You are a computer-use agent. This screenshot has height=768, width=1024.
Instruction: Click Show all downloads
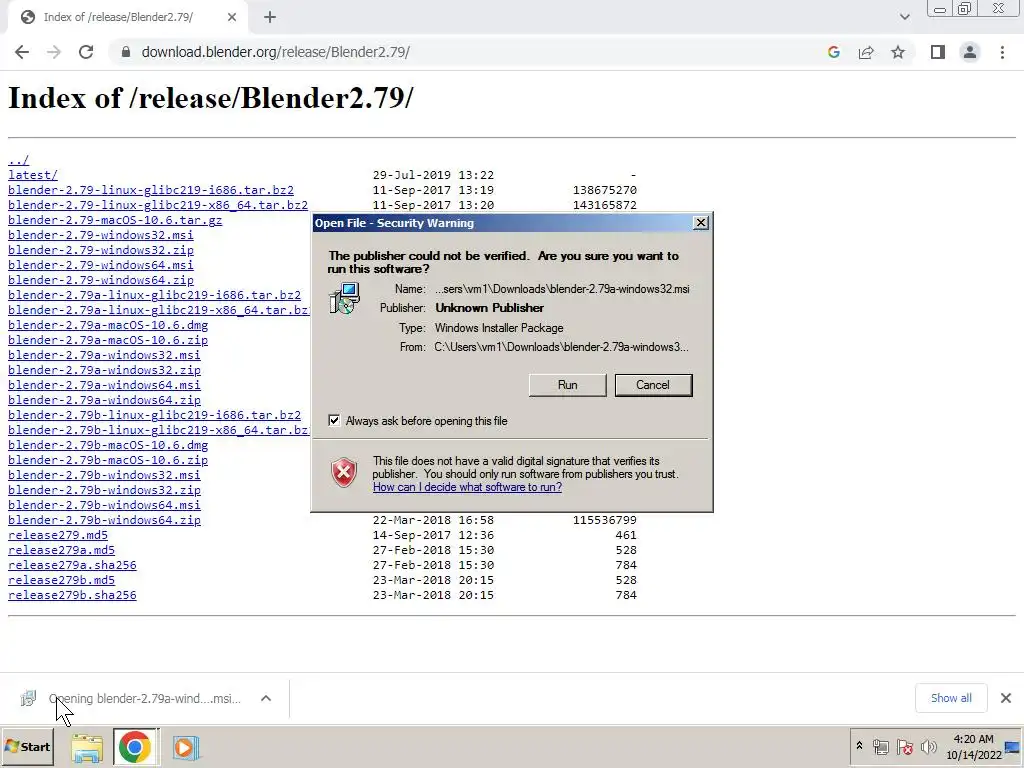coord(951,698)
